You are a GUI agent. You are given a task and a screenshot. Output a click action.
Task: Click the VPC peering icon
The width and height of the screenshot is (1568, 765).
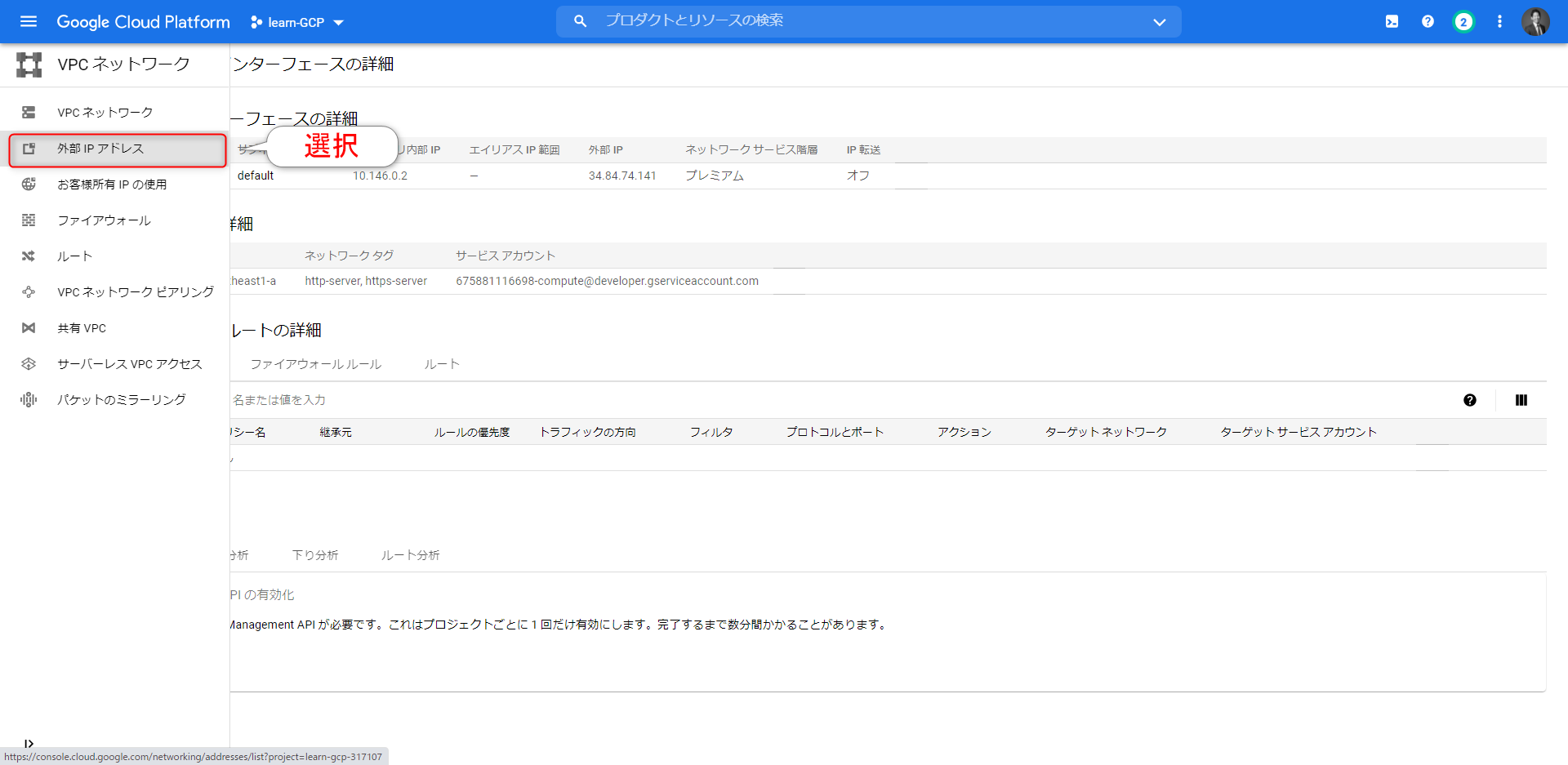pos(29,292)
